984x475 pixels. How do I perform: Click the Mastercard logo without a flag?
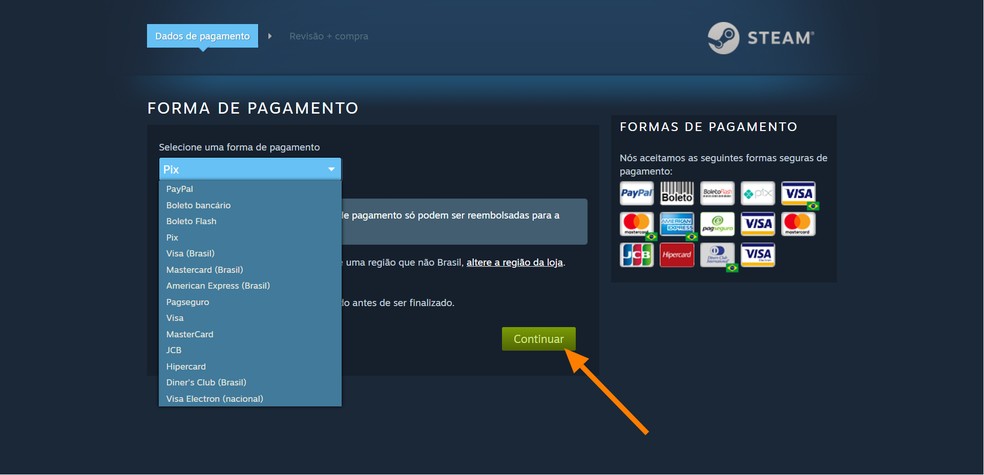(798, 224)
